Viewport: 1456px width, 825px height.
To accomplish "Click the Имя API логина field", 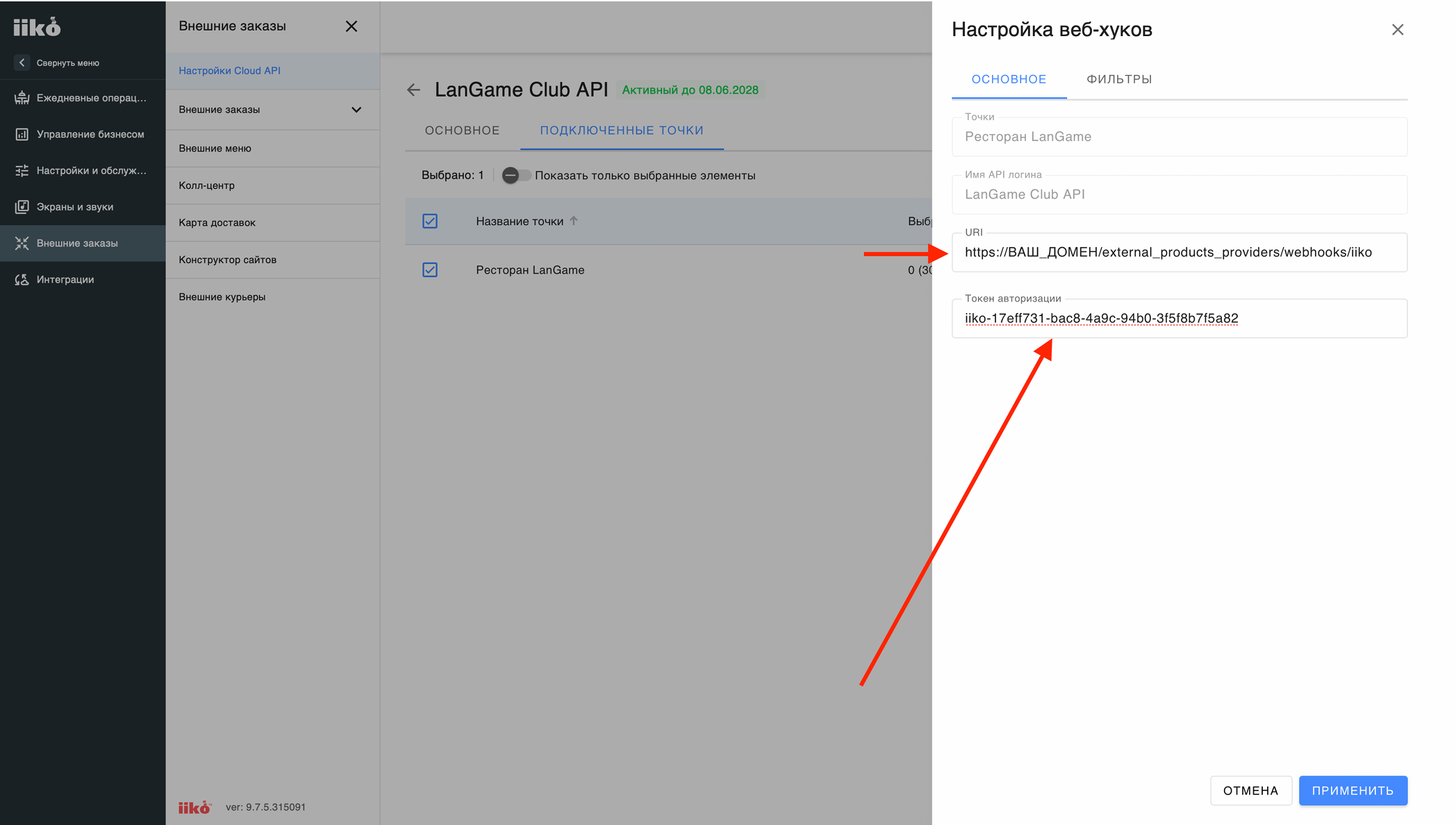I will pyautogui.click(x=1180, y=194).
